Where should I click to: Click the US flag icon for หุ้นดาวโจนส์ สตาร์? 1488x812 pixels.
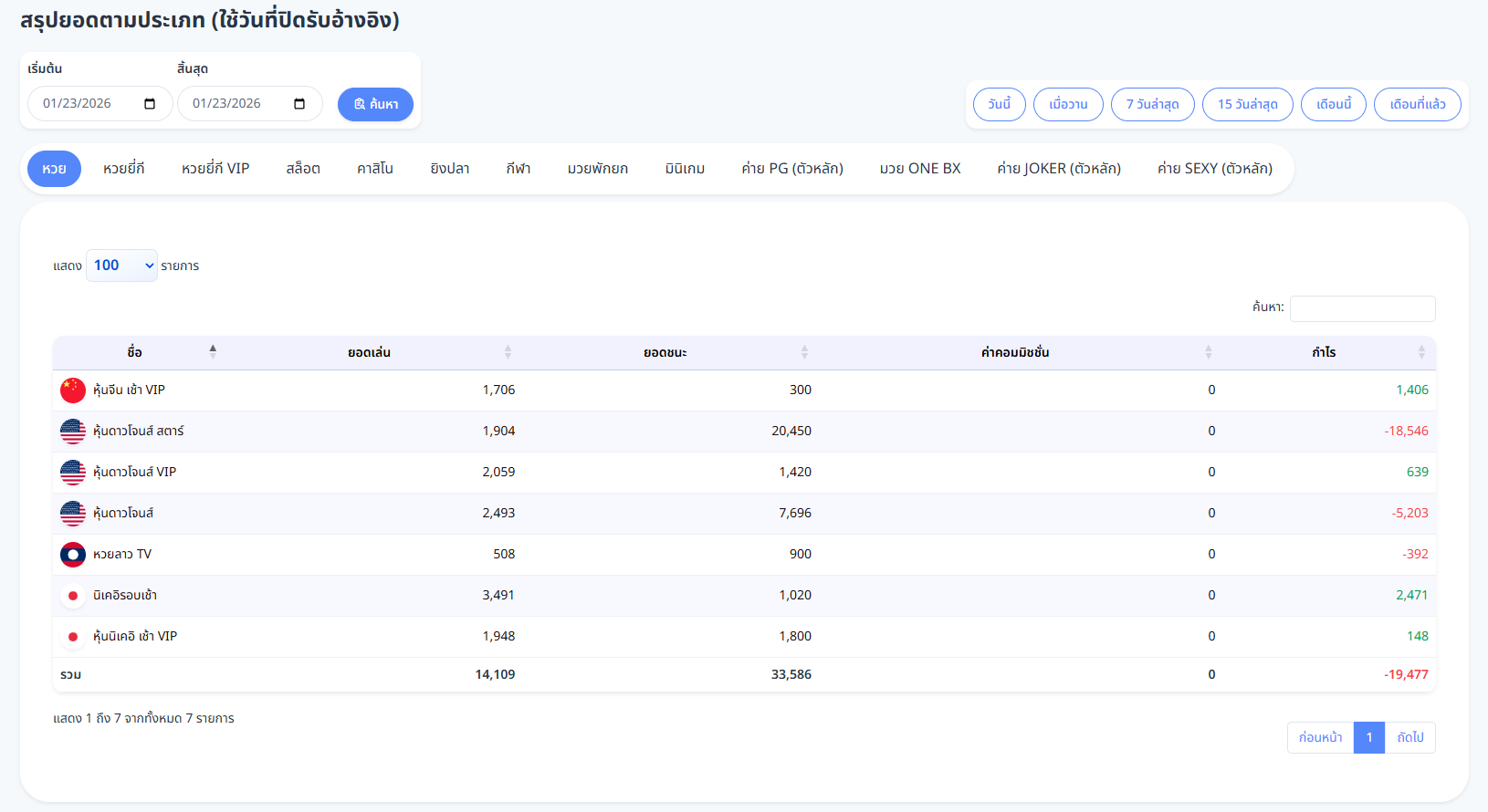click(x=73, y=432)
